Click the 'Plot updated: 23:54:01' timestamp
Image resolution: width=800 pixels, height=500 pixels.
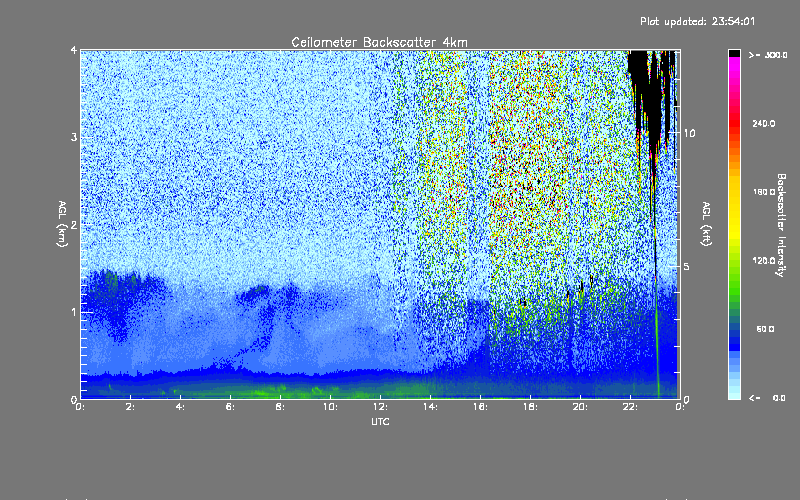[697, 21]
